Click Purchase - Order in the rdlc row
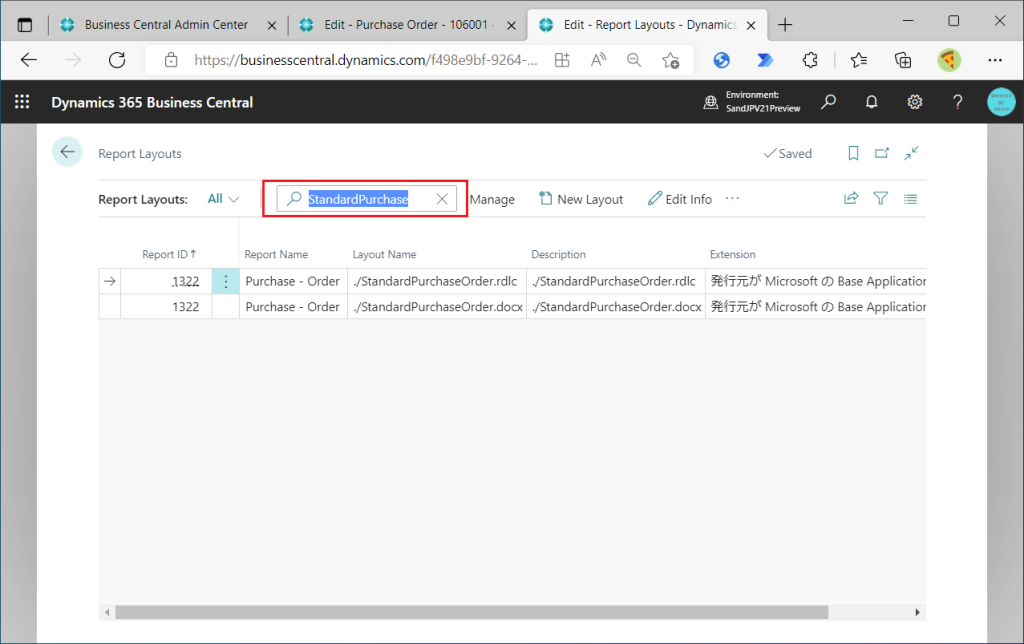 pyautogui.click(x=293, y=282)
